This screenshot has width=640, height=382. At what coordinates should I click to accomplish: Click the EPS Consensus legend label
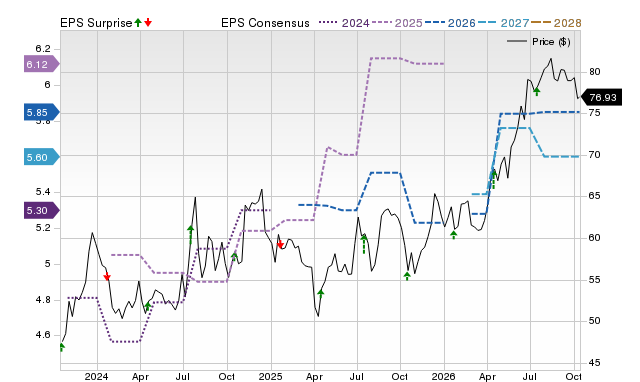[x=265, y=23]
